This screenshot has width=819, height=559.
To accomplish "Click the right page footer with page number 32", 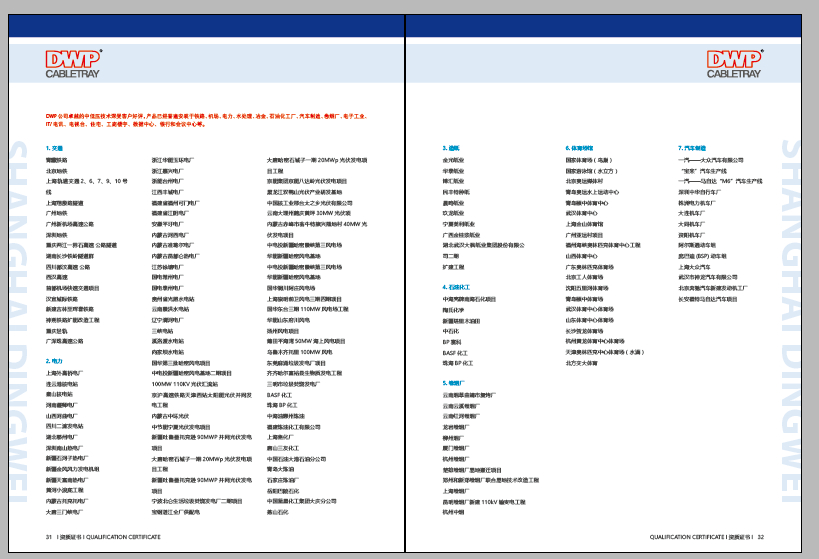I will [x=707, y=537].
